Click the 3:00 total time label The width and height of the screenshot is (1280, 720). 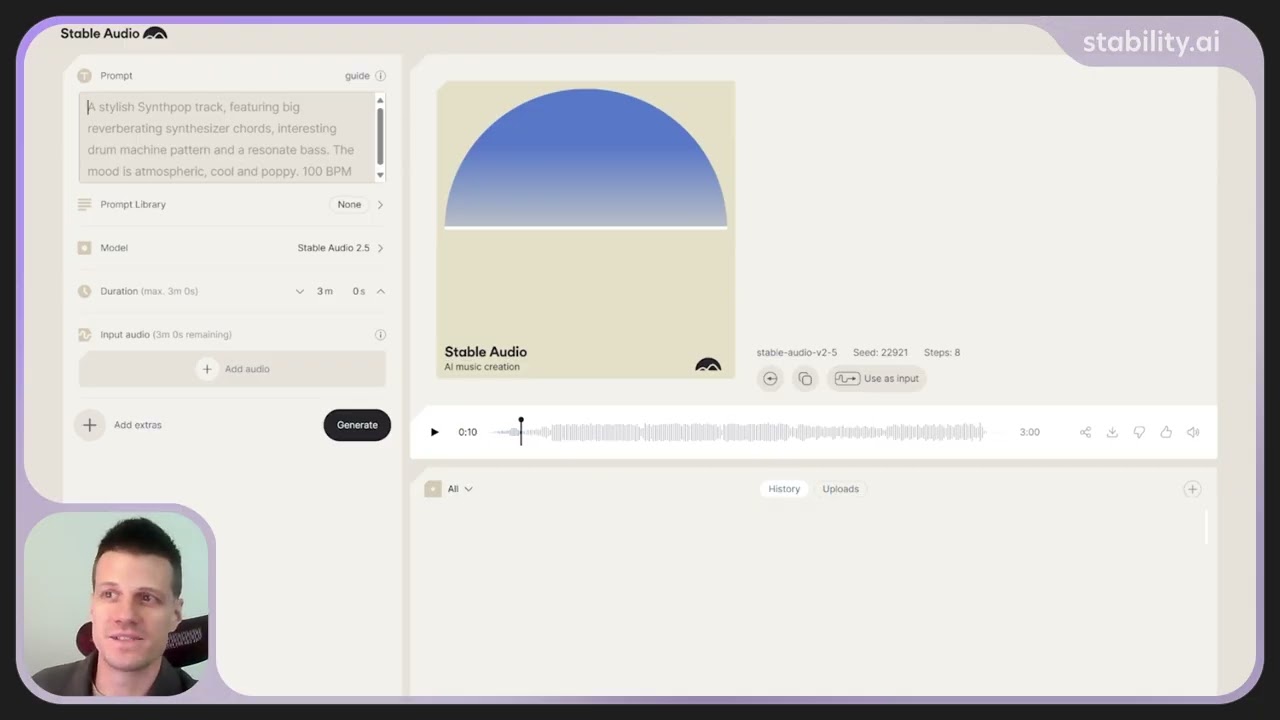pos(1029,432)
